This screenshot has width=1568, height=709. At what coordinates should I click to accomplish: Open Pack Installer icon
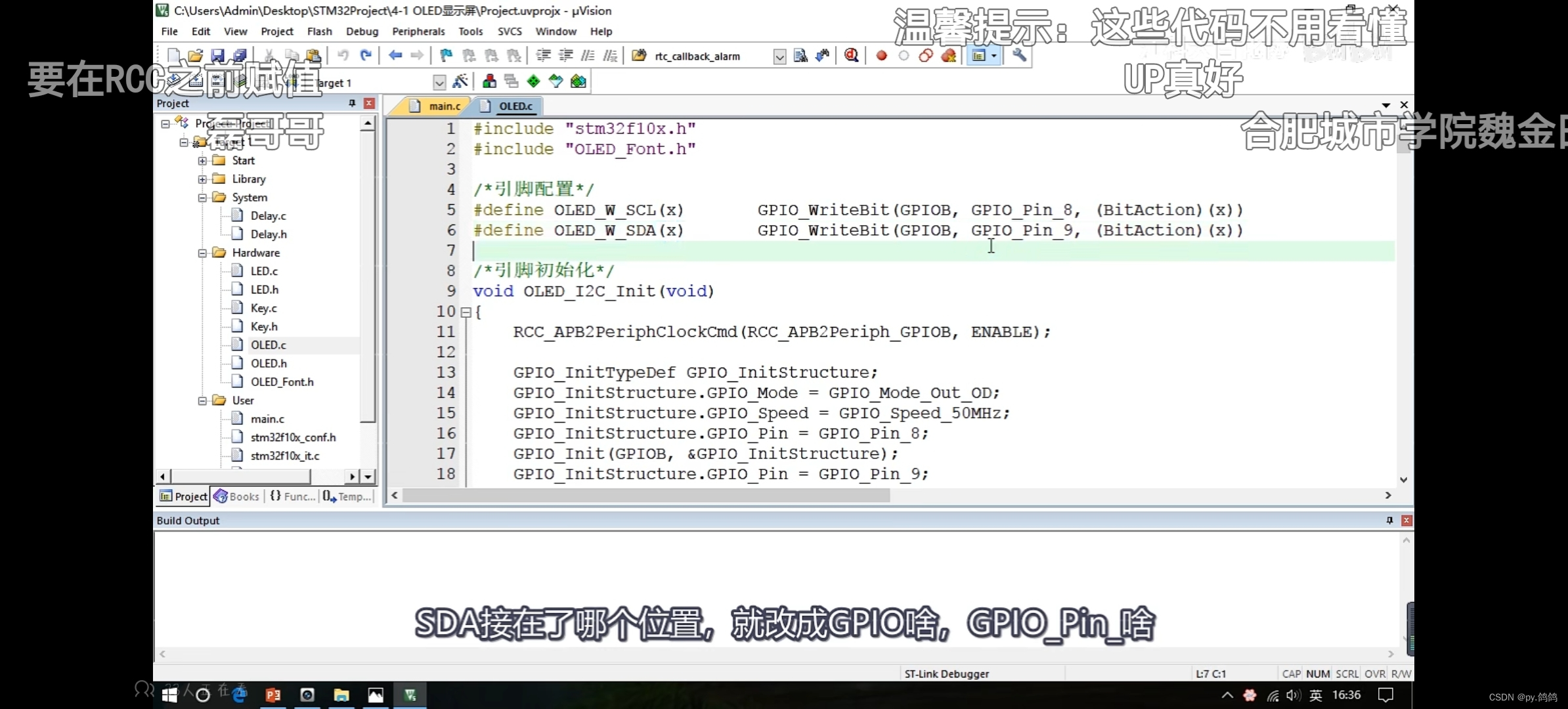(578, 81)
